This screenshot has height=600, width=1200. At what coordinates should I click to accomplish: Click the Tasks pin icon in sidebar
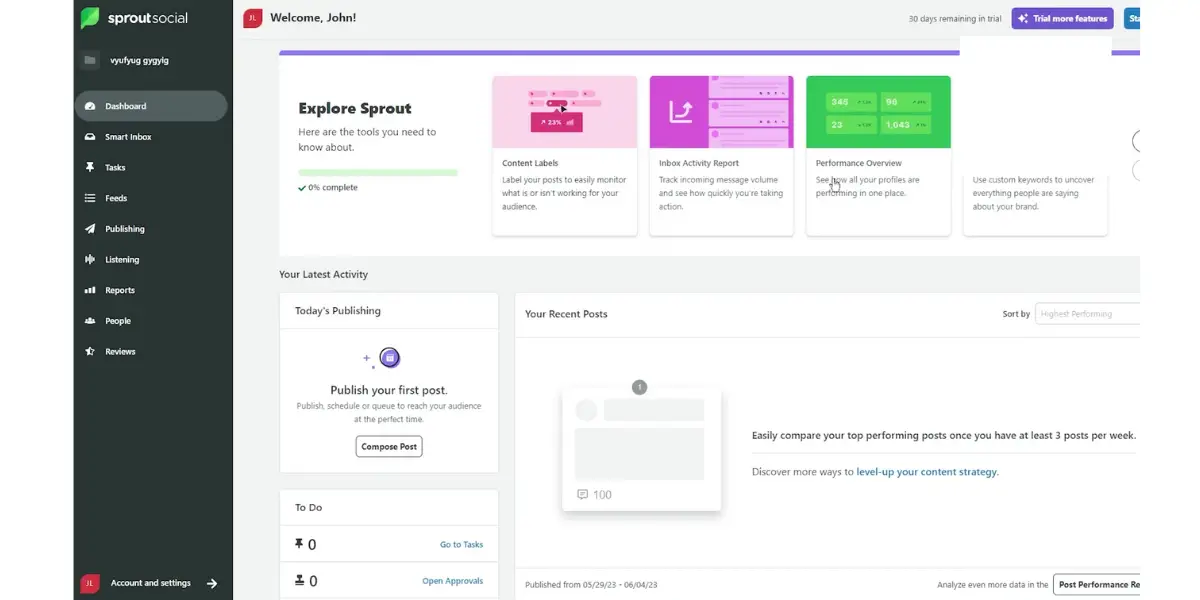[x=90, y=168]
